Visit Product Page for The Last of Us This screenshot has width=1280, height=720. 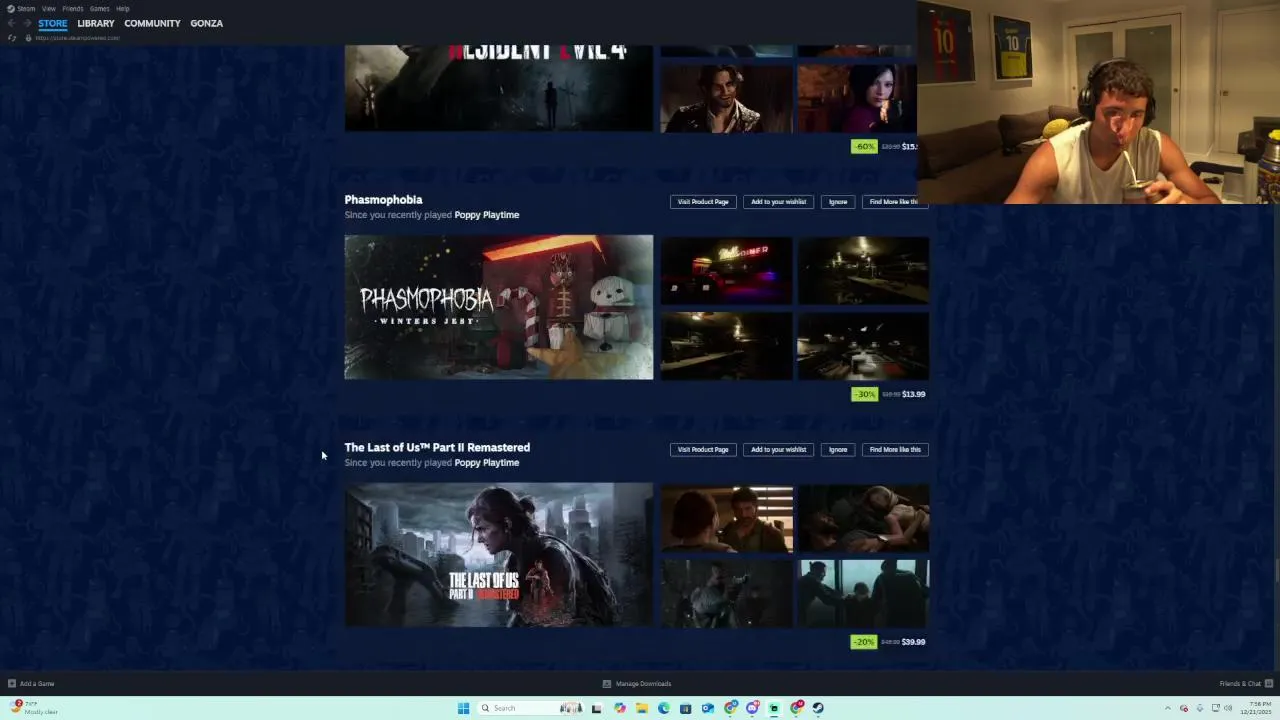pyautogui.click(x=703, y=450)
